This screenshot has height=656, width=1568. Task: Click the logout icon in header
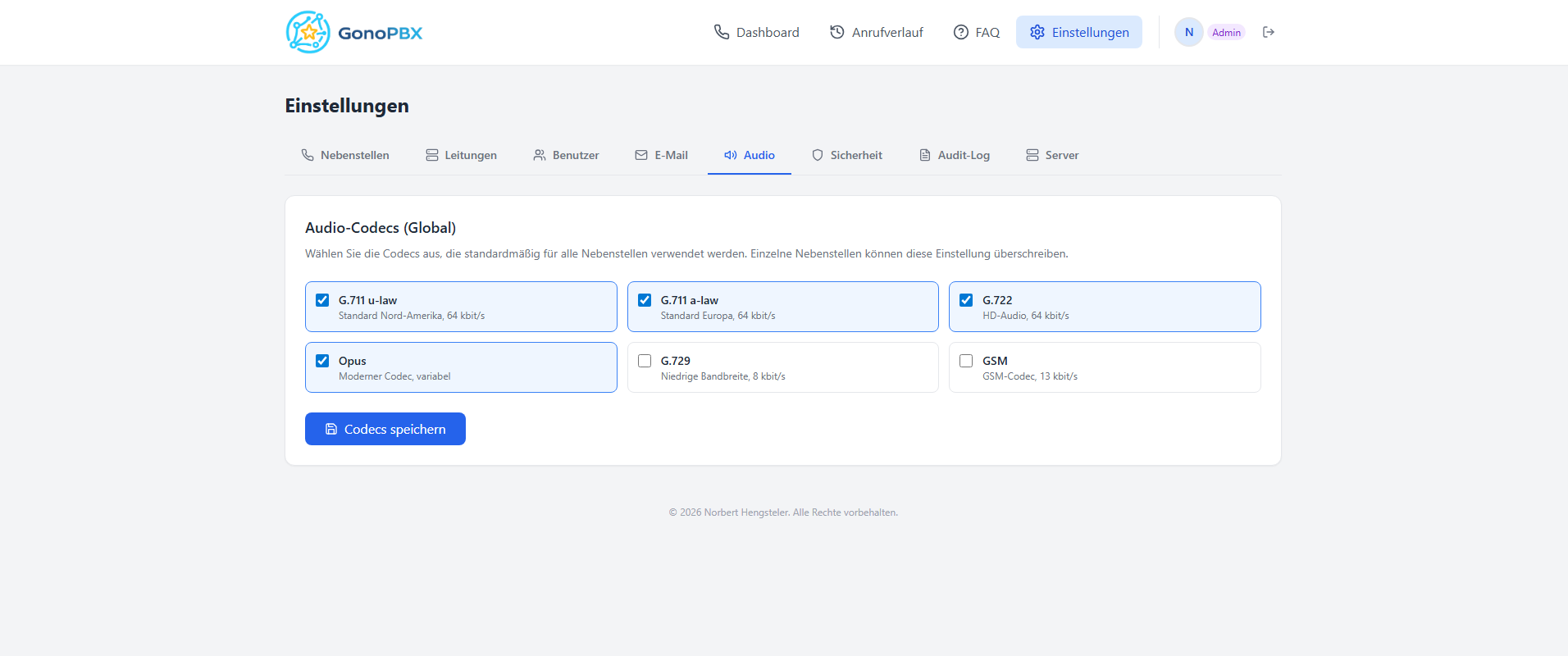coord(1269,32)
